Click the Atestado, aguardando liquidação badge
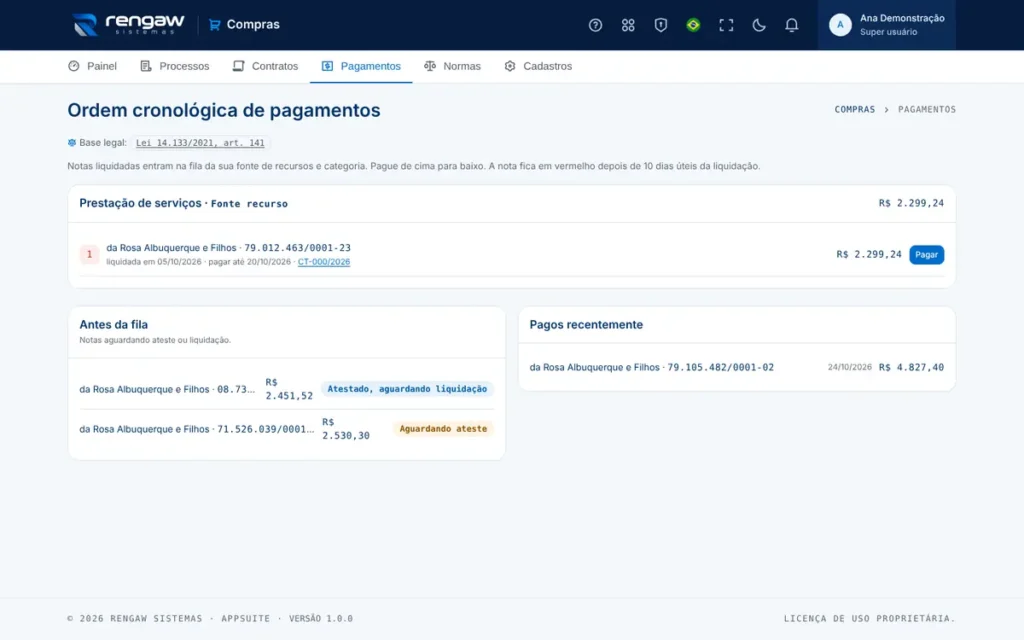Screen dimensions: 1024x640 pos(407,389)
